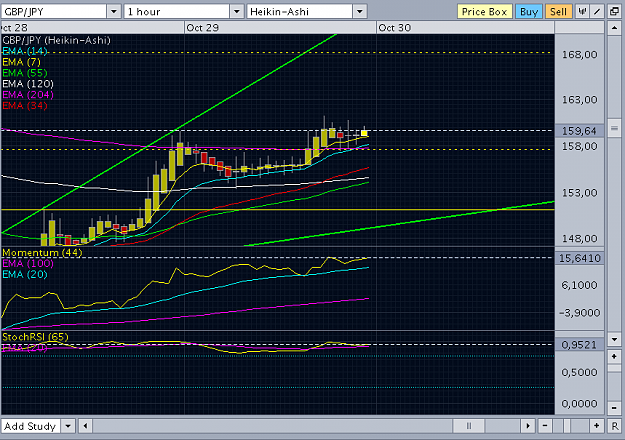Click the EMA (204) legend label

click(28, 94)
